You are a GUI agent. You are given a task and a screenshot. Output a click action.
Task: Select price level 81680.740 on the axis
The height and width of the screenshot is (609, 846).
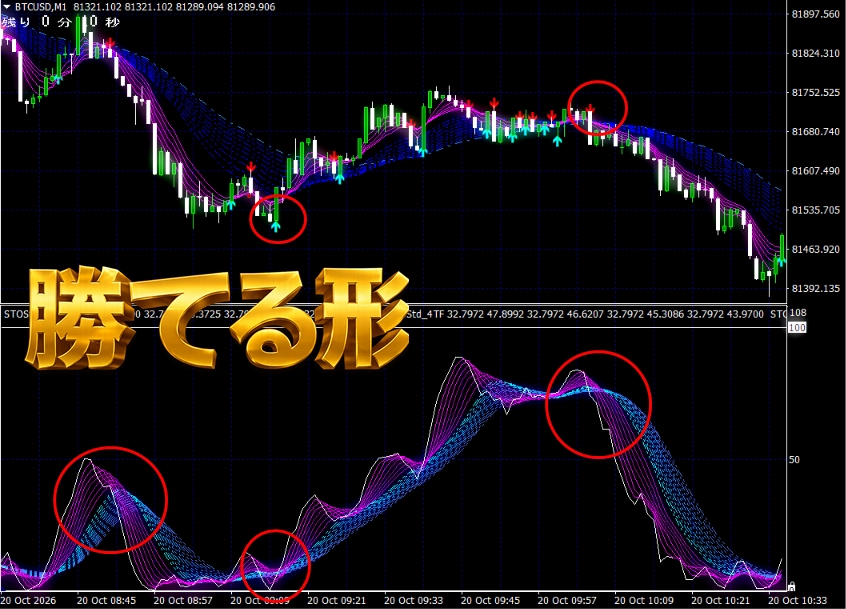(815, 132)
